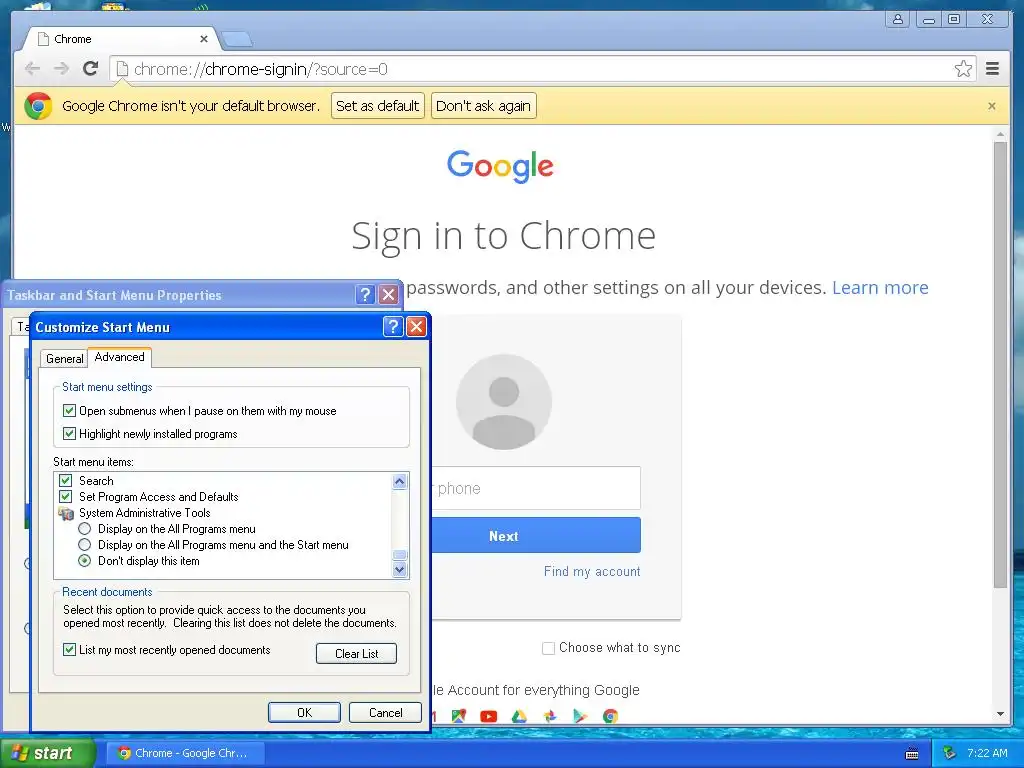The width and height of the screenshot is (1024, 768).
Task: Toggle List my most recently opened documents
Action: (x=69, y=650)
